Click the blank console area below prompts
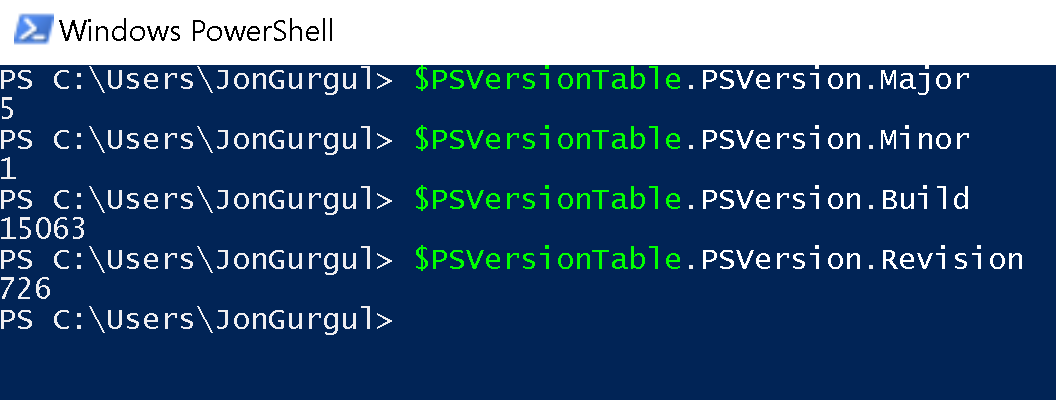This screenshot has width=1056, height=400. click(x=528, y=367)
